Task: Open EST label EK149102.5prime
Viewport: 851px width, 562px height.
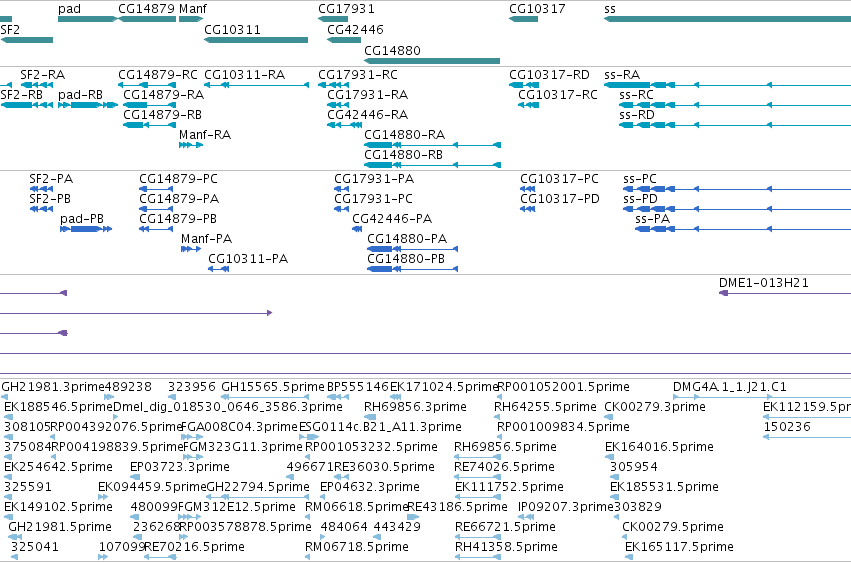Action: [x=58, y=507]
